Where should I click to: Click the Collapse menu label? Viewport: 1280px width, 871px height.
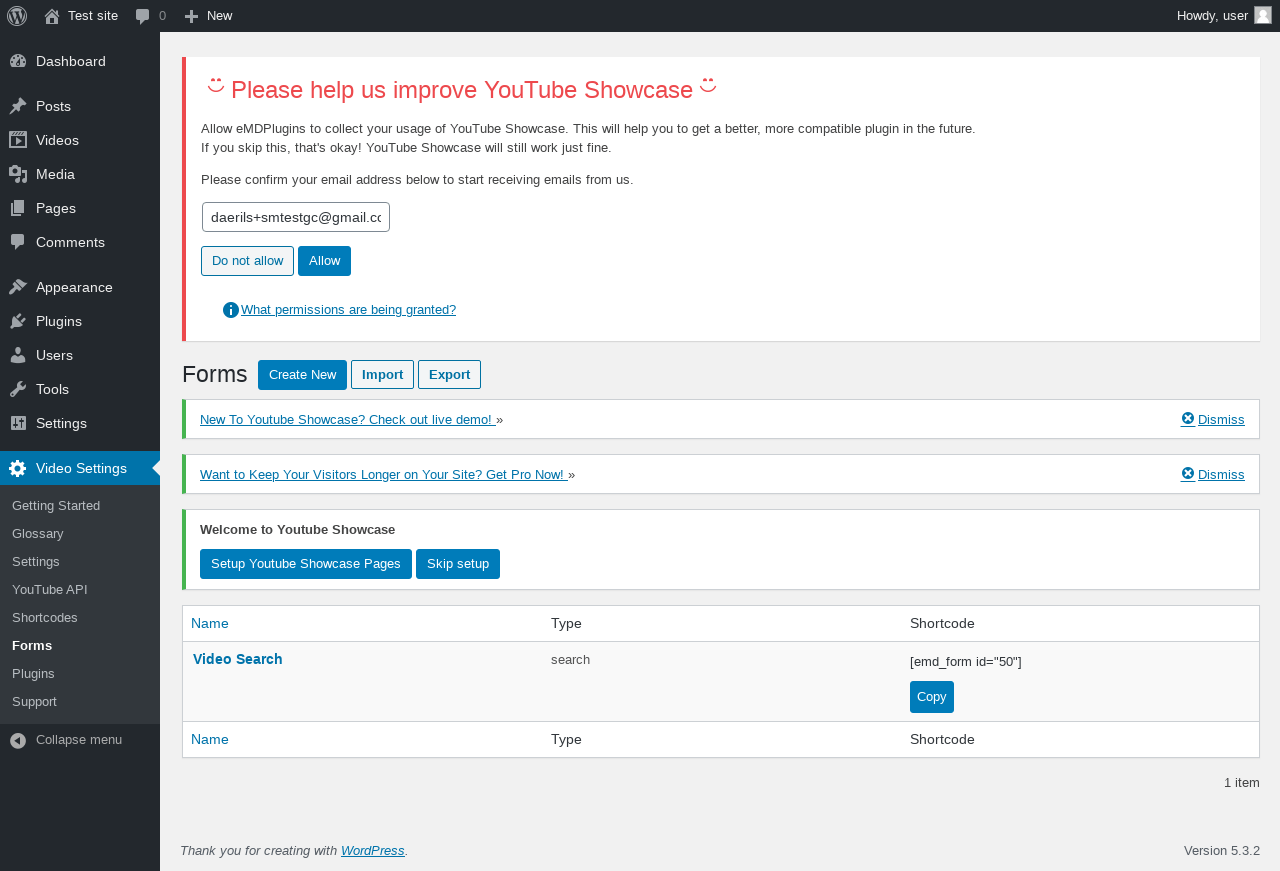(79, 740)
